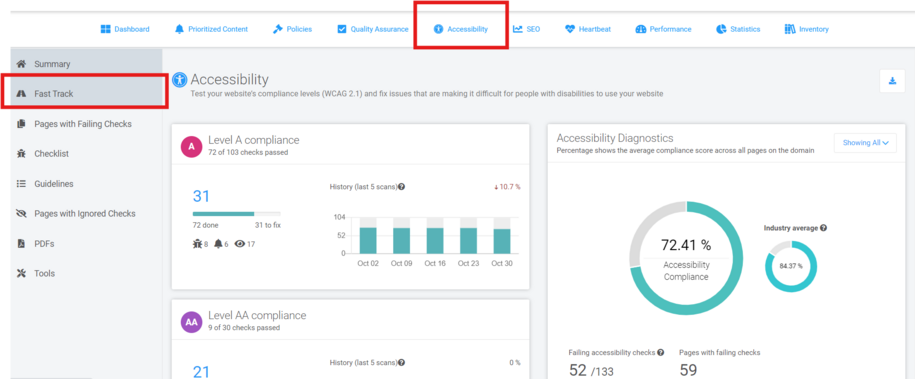Open Summary in the sidebar
Screen dimensions: 915x379
tap(86, 64)
